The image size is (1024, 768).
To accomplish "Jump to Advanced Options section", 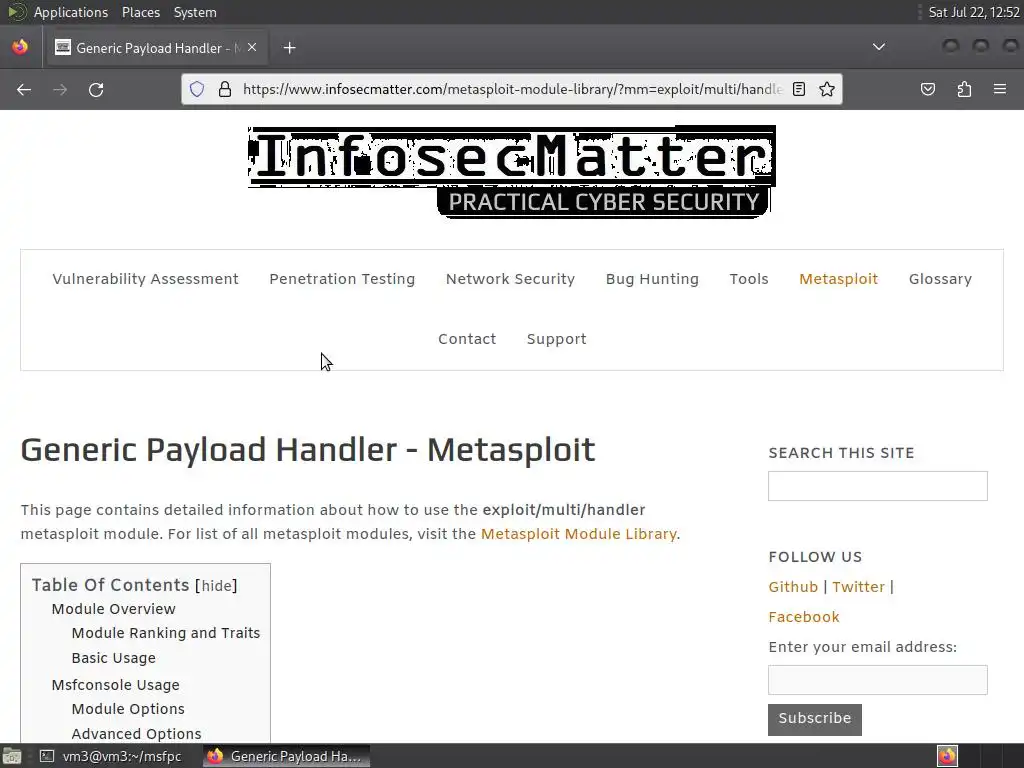I will point(136,733).
